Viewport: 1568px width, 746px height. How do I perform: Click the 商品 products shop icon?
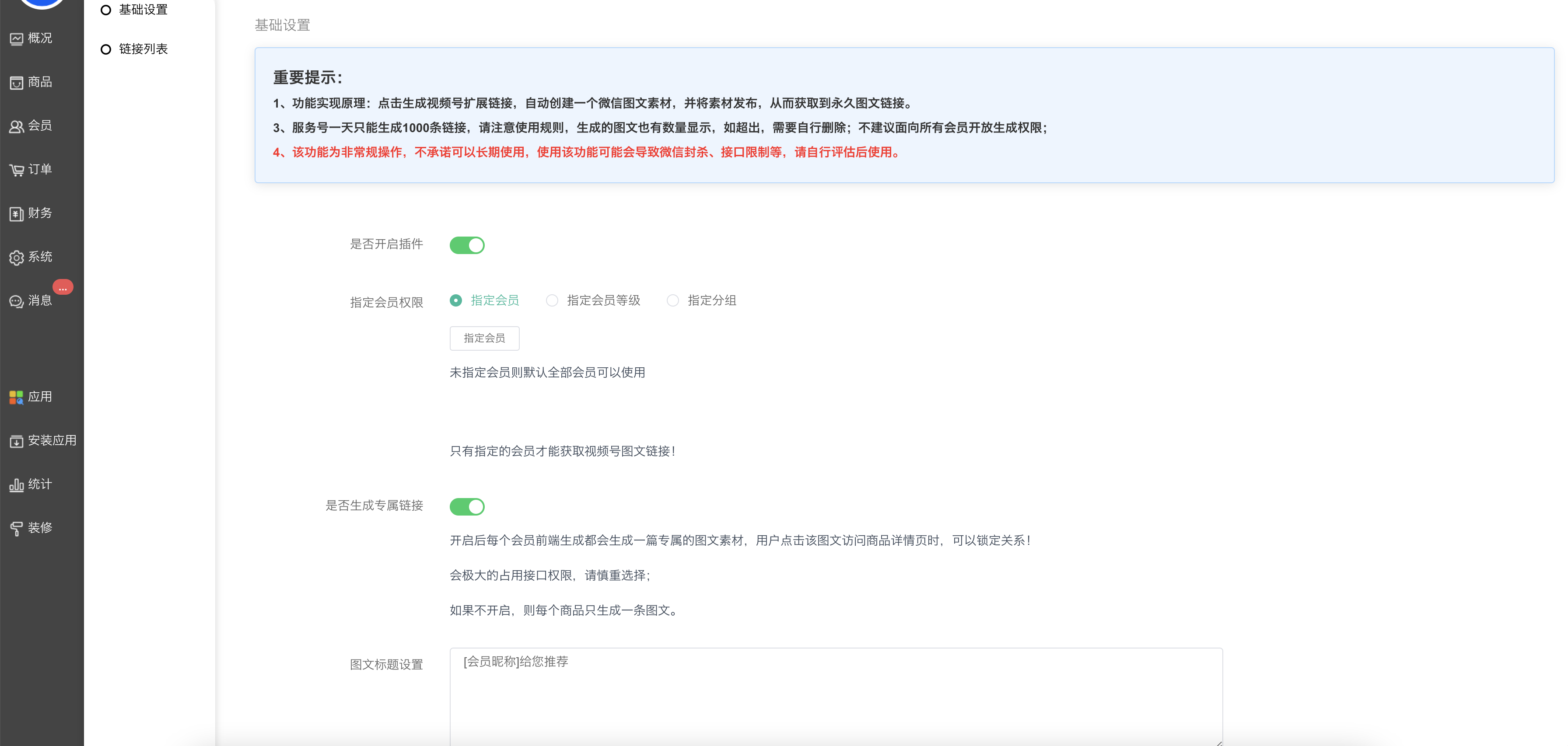[17, 83]
